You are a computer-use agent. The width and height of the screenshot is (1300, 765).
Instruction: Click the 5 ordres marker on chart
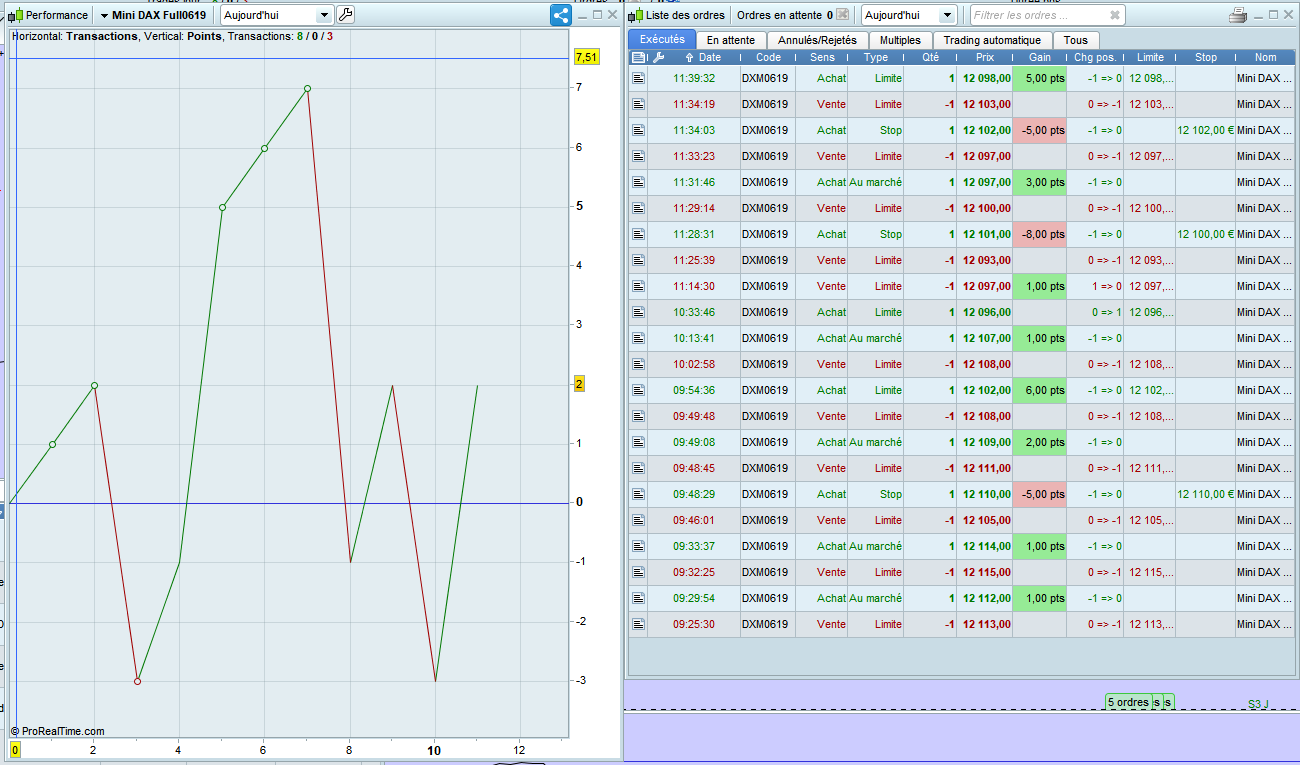(1128, 702)
